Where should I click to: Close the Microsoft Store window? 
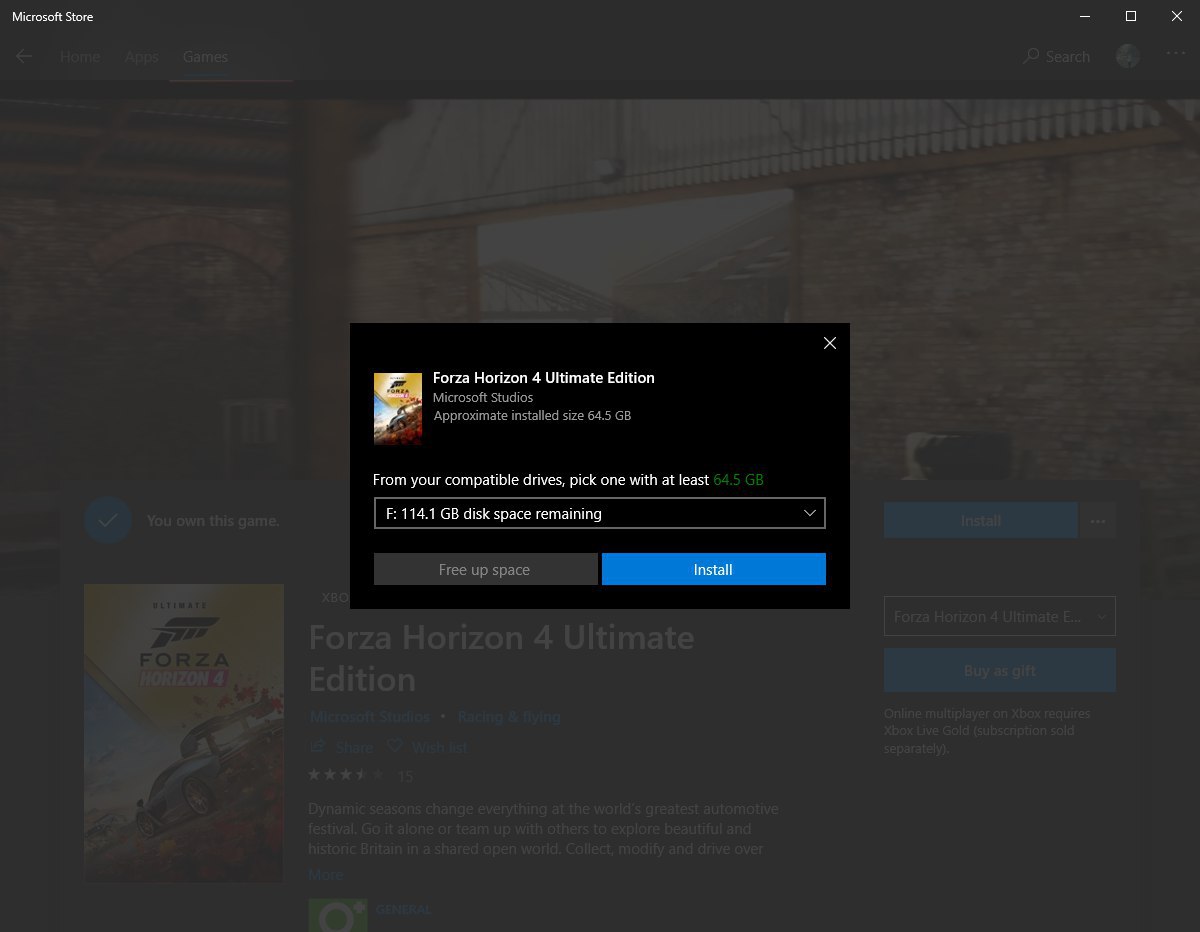[x=1177, y=16]
